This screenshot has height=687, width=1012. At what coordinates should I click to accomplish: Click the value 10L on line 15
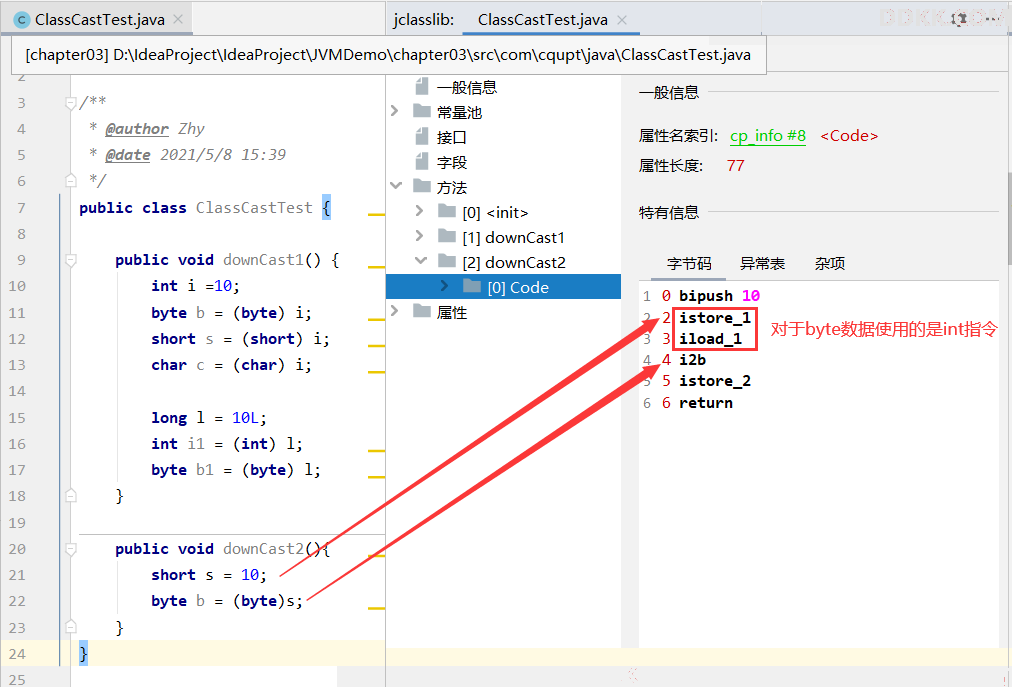tap(245, 418)
